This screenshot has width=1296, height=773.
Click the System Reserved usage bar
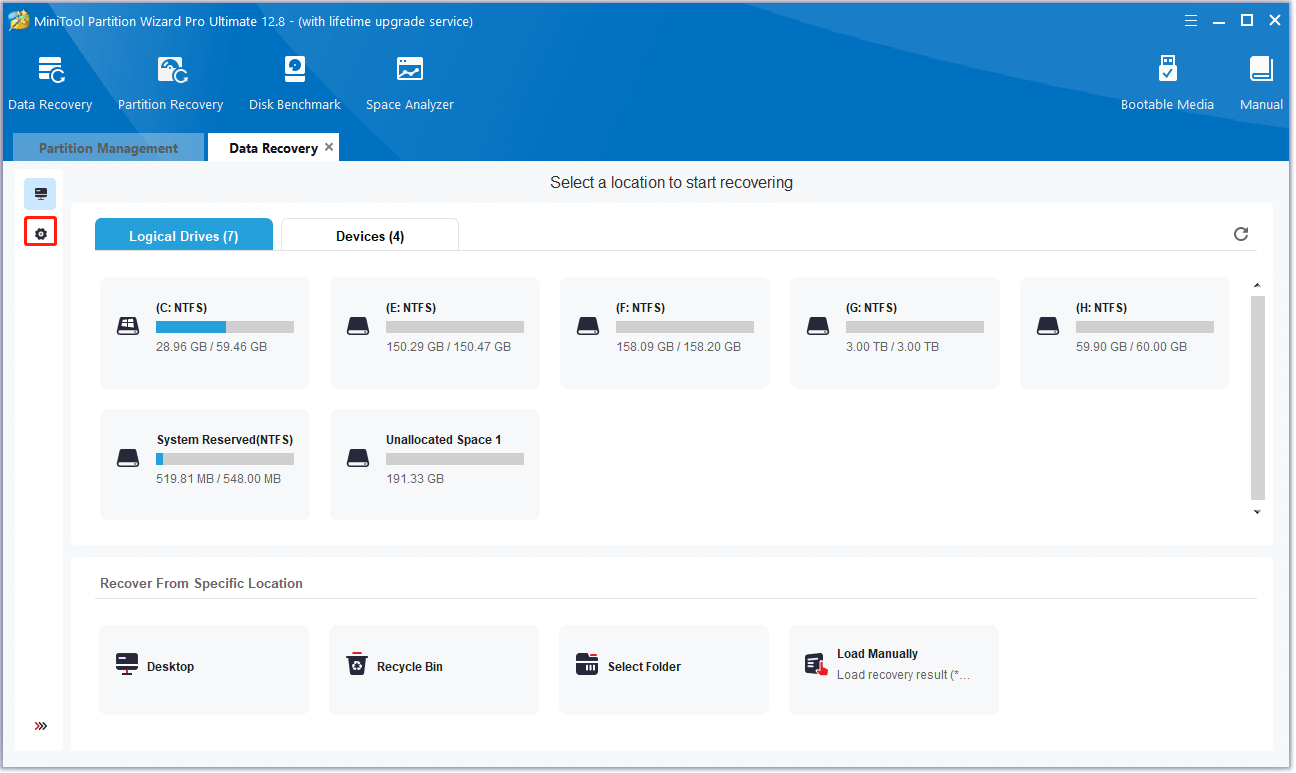pyautogui.click(x=225, y=459)
